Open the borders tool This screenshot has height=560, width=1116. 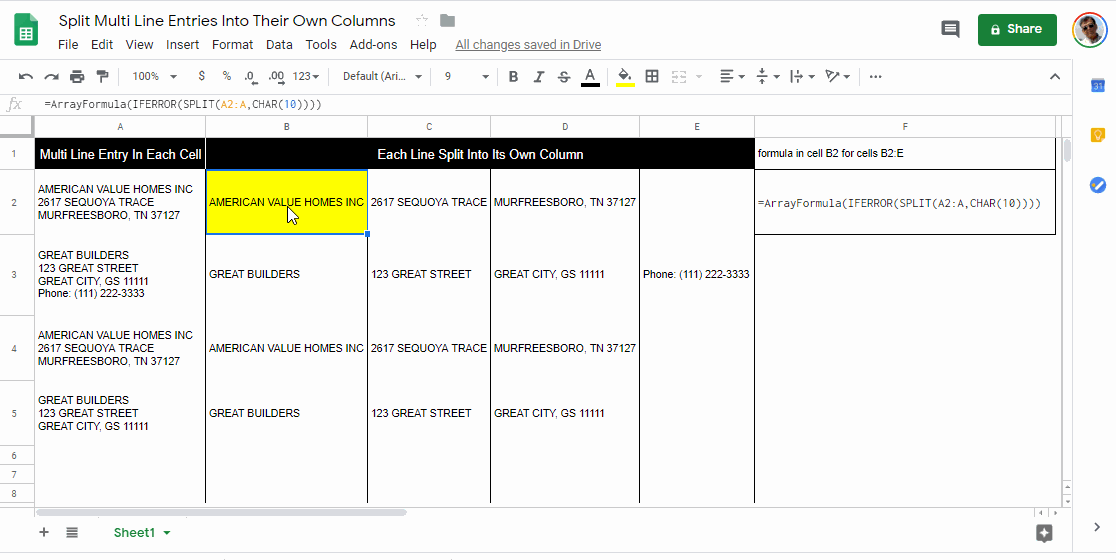[x=651, y=76]
